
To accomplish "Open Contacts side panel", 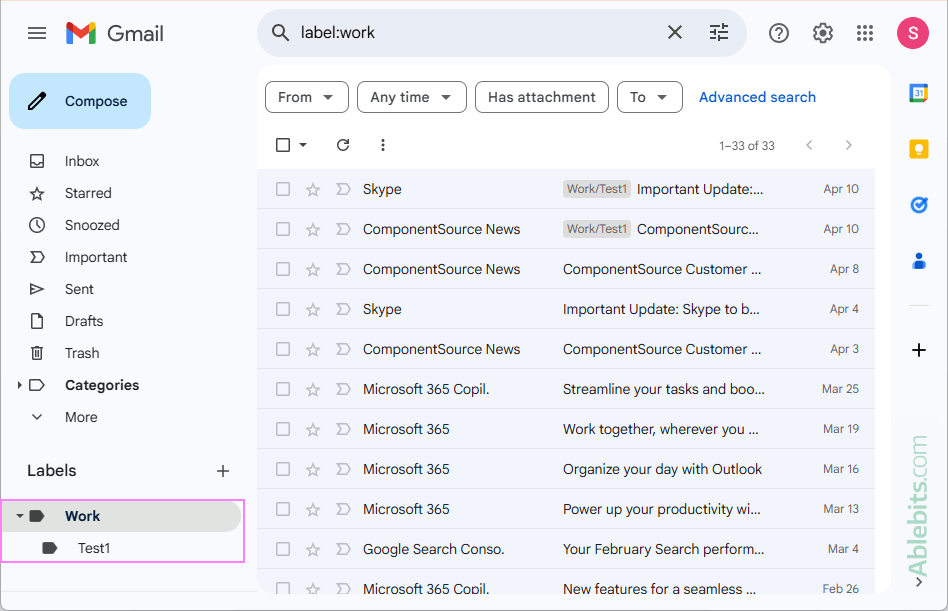I will (918, 261).
